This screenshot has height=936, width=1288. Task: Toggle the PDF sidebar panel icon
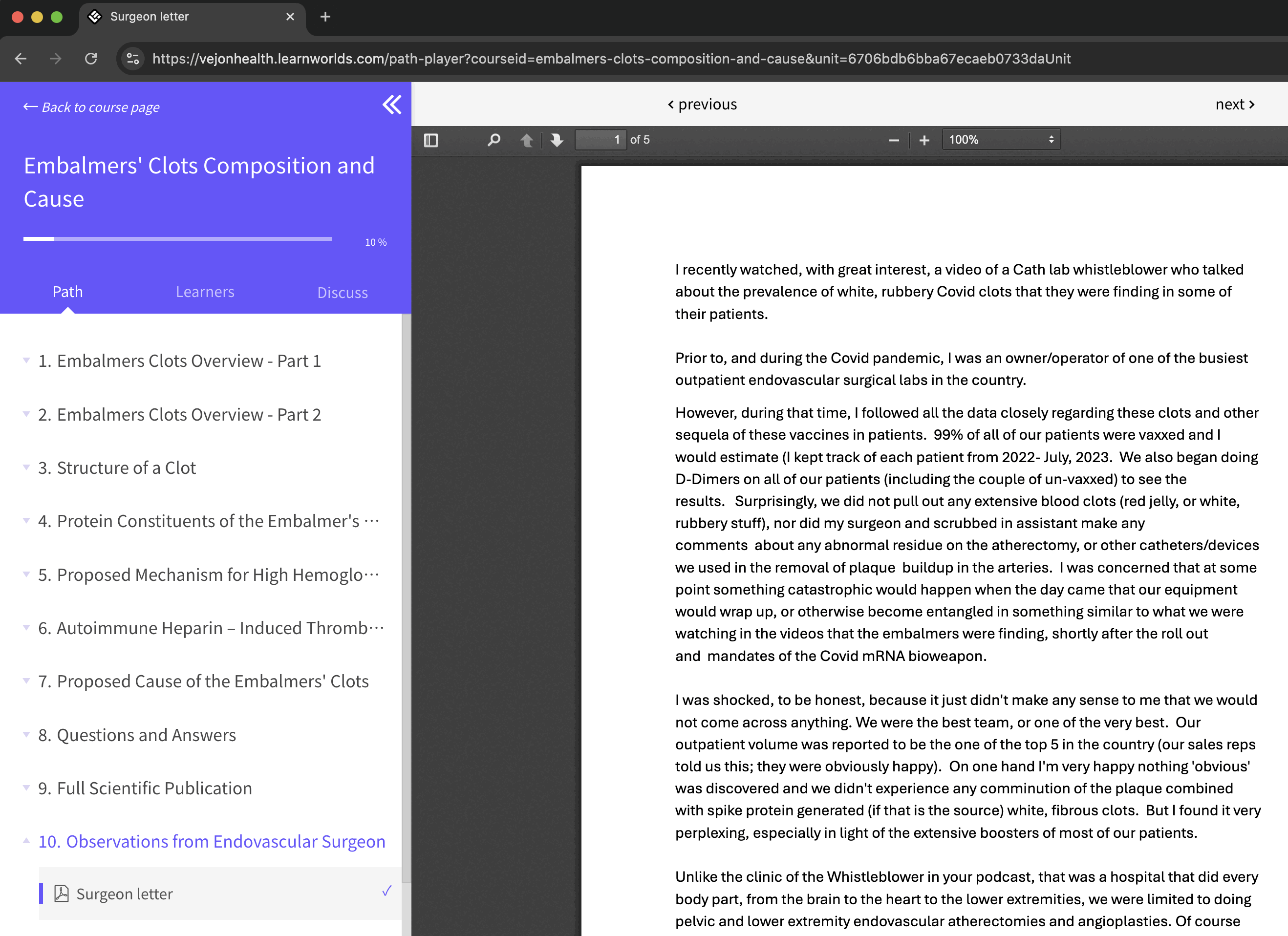click(x=431, y=140)
